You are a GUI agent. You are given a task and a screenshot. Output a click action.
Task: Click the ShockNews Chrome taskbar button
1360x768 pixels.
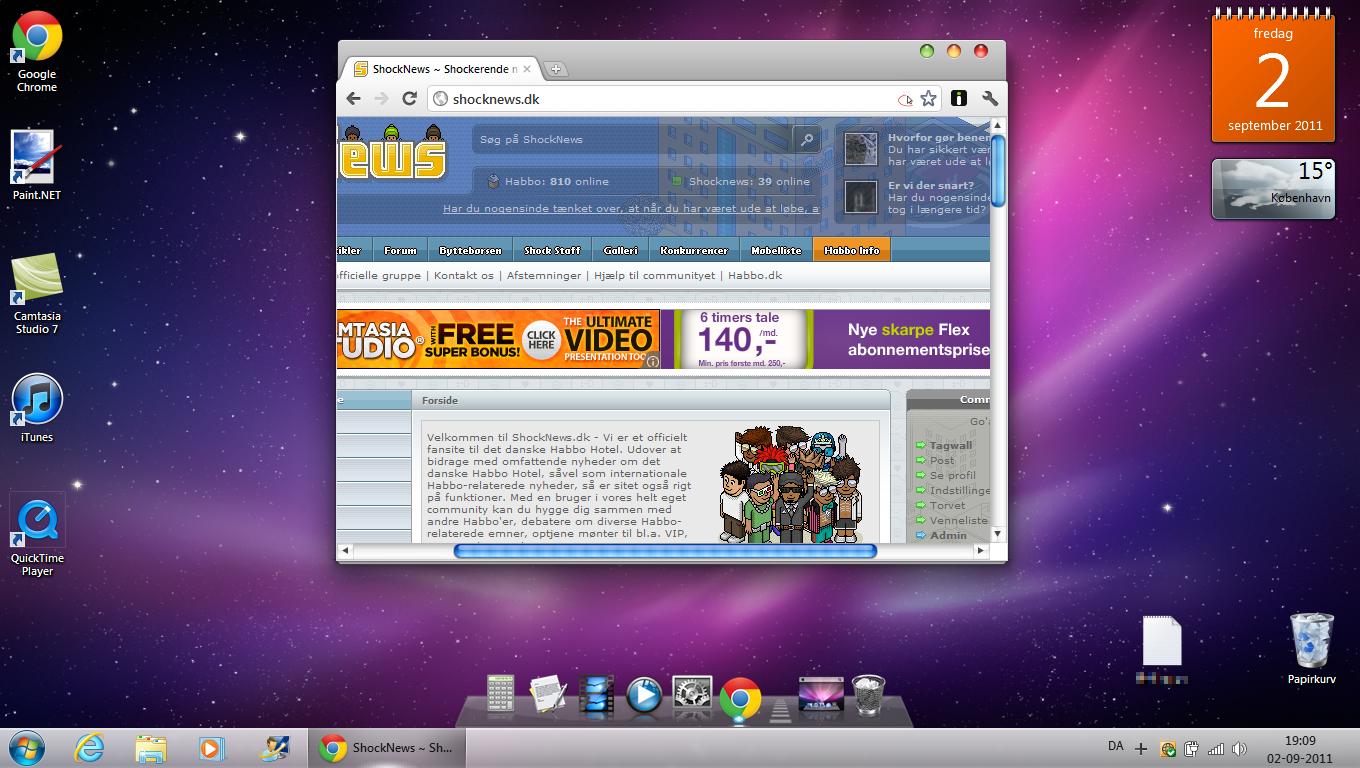pyautogui.click(x=386, y=748)
